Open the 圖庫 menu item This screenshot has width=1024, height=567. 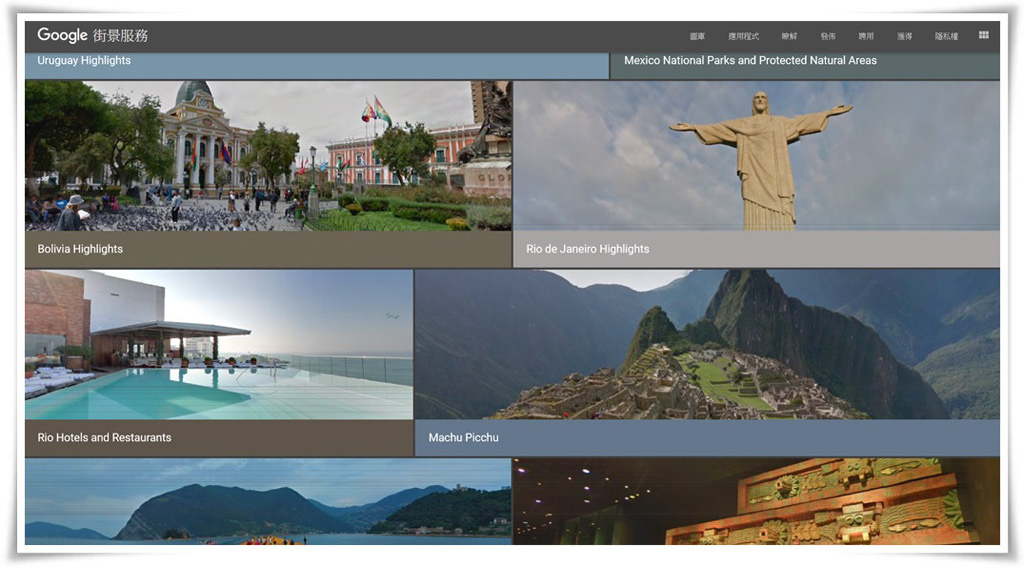(x=697, y=37)
